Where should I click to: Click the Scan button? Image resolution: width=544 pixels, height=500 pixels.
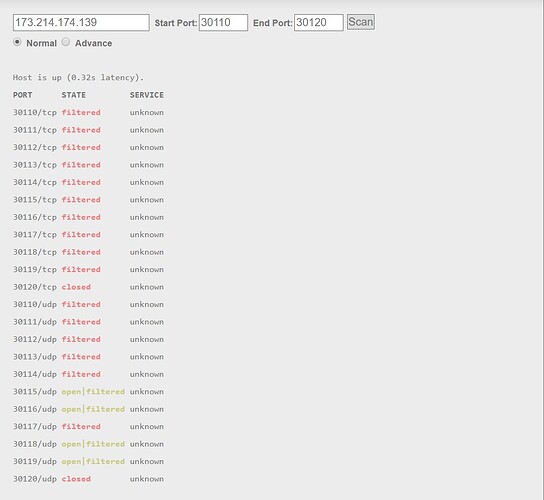point(360,22)
